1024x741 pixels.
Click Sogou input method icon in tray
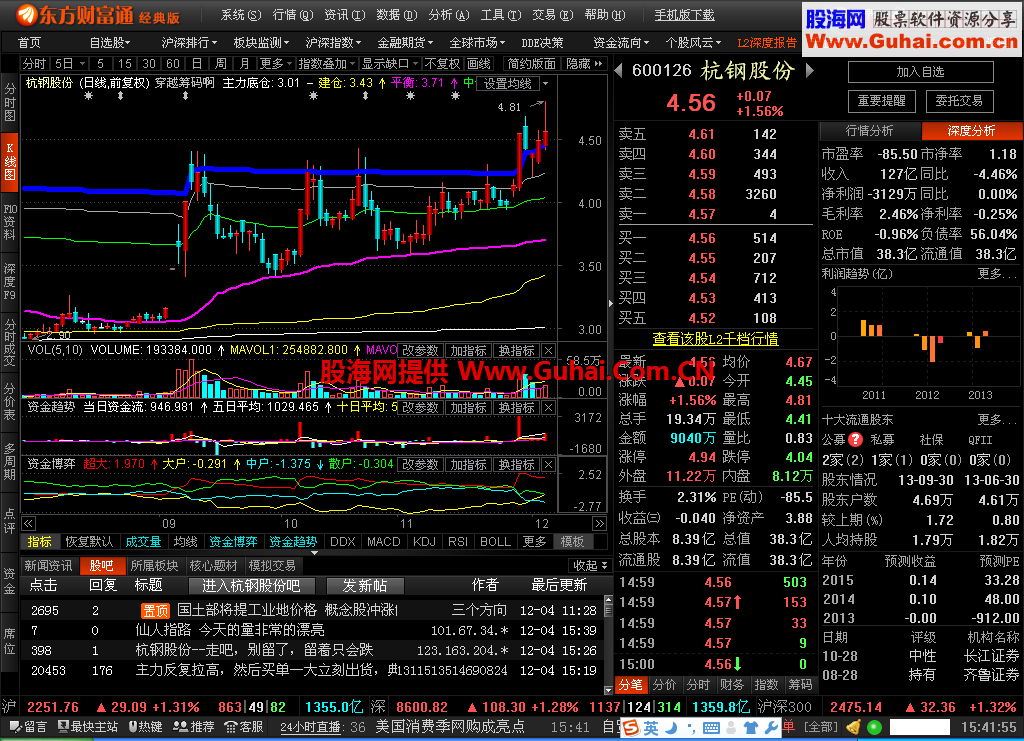[632, 728]
